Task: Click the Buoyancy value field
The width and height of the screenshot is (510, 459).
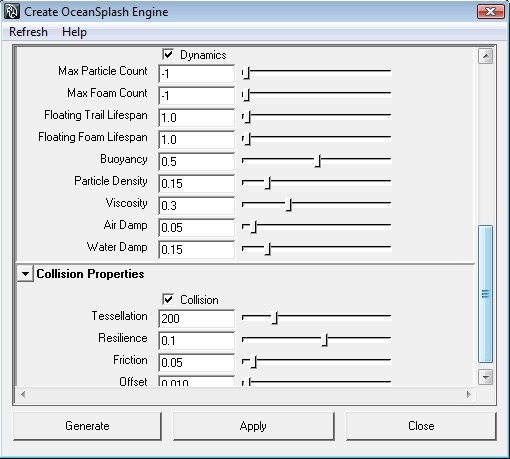Action: pos(197,161)
